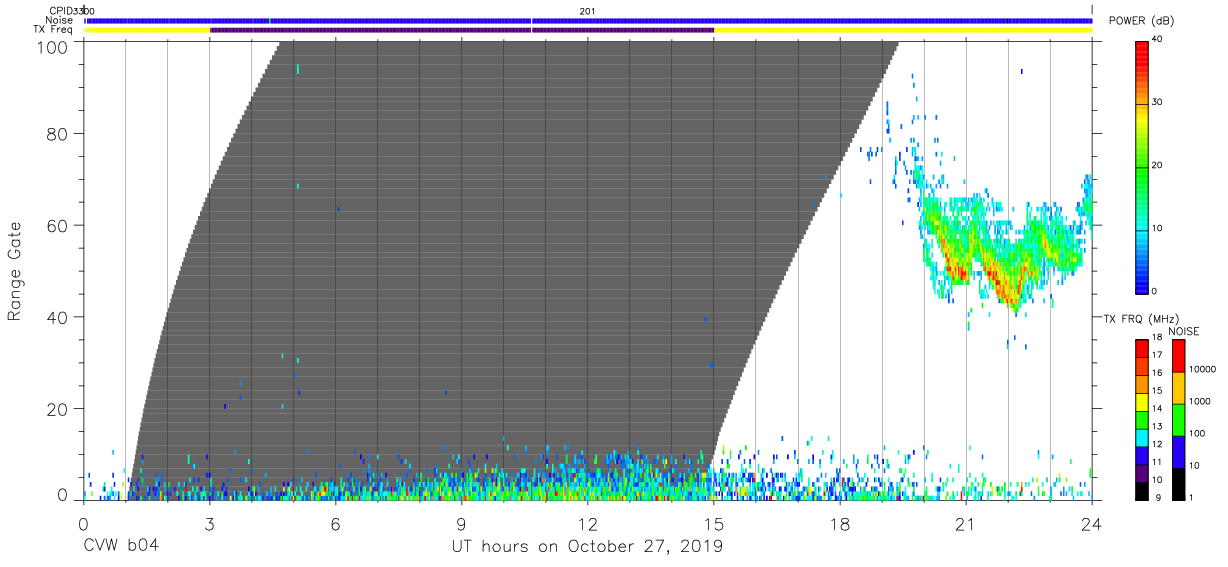Viewport: 1228px width, 567px height.
Task: Click the POWER (dB) colorbar title
Action: 1142,21
